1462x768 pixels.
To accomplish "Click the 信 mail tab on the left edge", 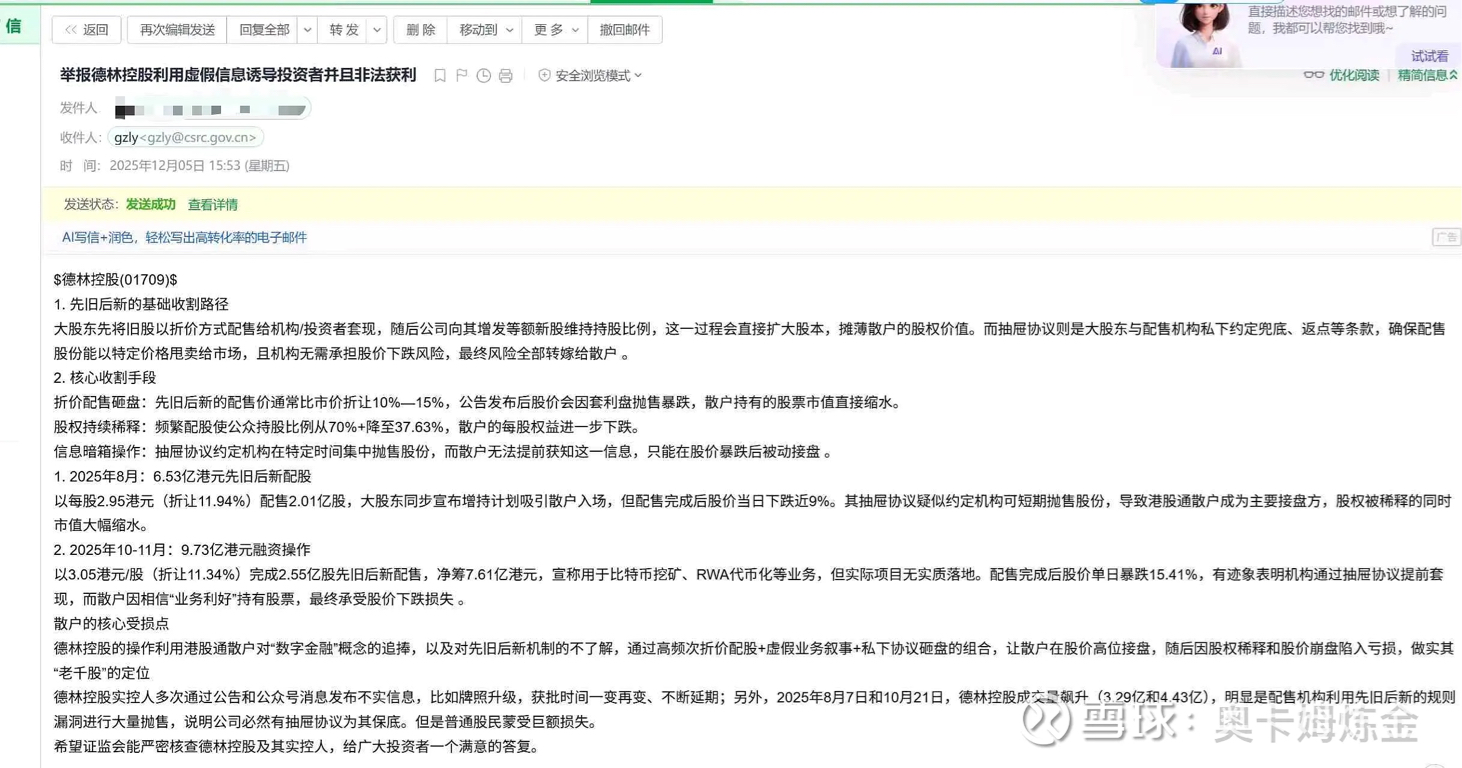I will point(14,27).
